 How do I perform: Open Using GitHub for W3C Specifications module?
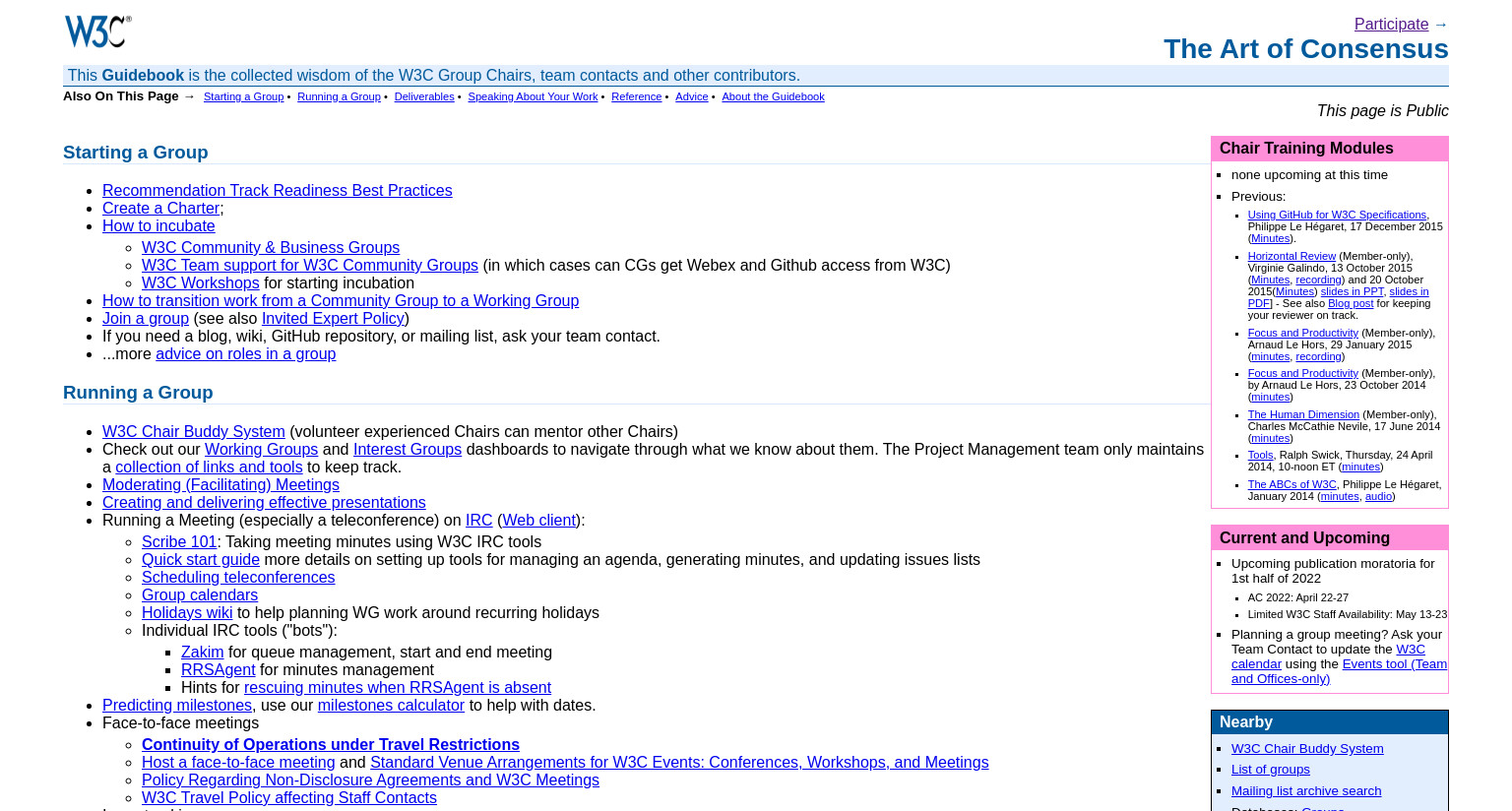pos(1337,215)
